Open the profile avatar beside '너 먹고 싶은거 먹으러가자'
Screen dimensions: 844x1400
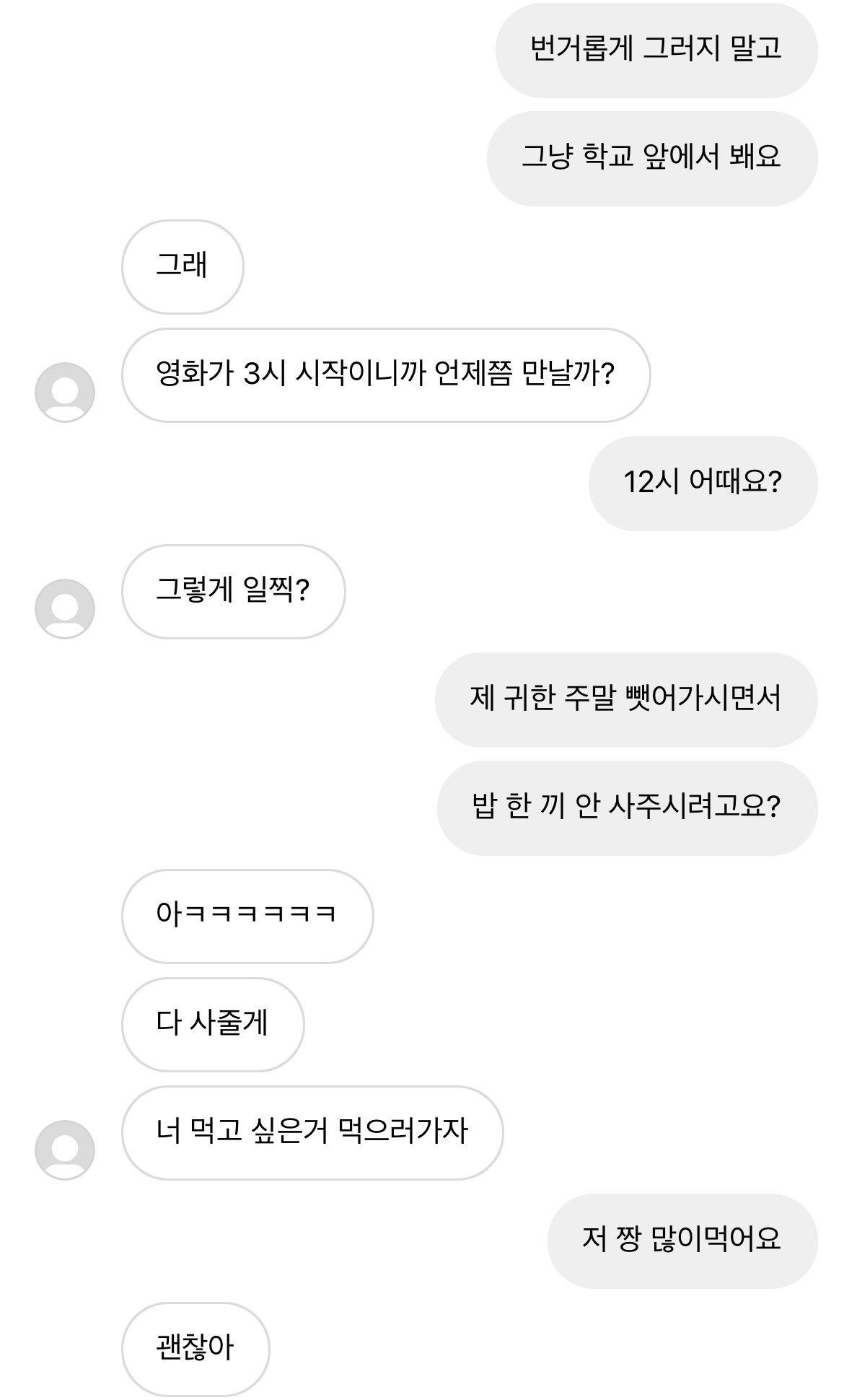(x=65, y=1150)
